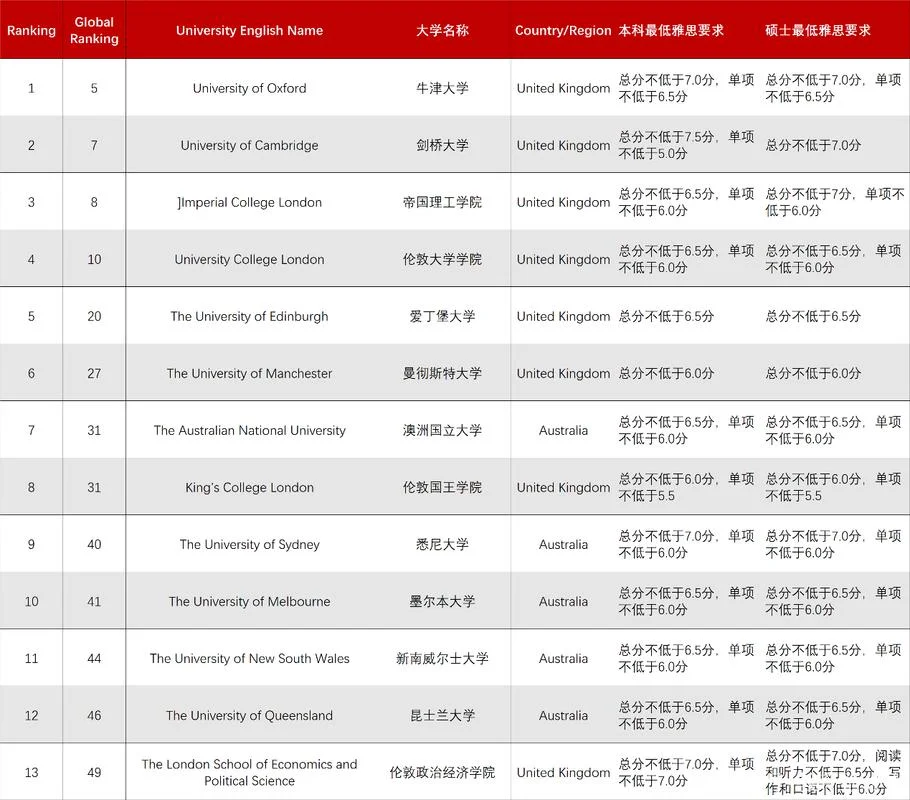Image resolution: width=910 pixels, height=800 pixels.
Task: Select global ranking cell '46' for Queensland
Action: coord(94,715)
